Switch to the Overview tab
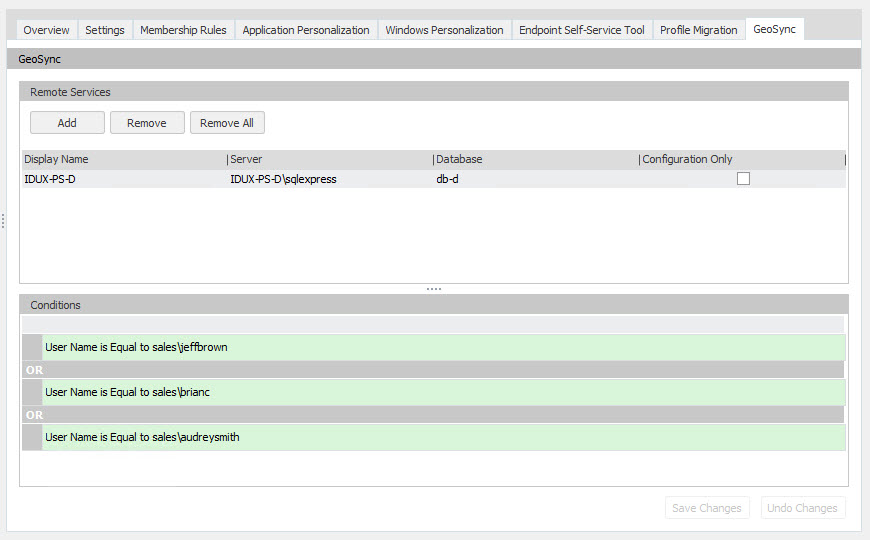870x540 pixels. pyautogui.click(x=47, y=30)
